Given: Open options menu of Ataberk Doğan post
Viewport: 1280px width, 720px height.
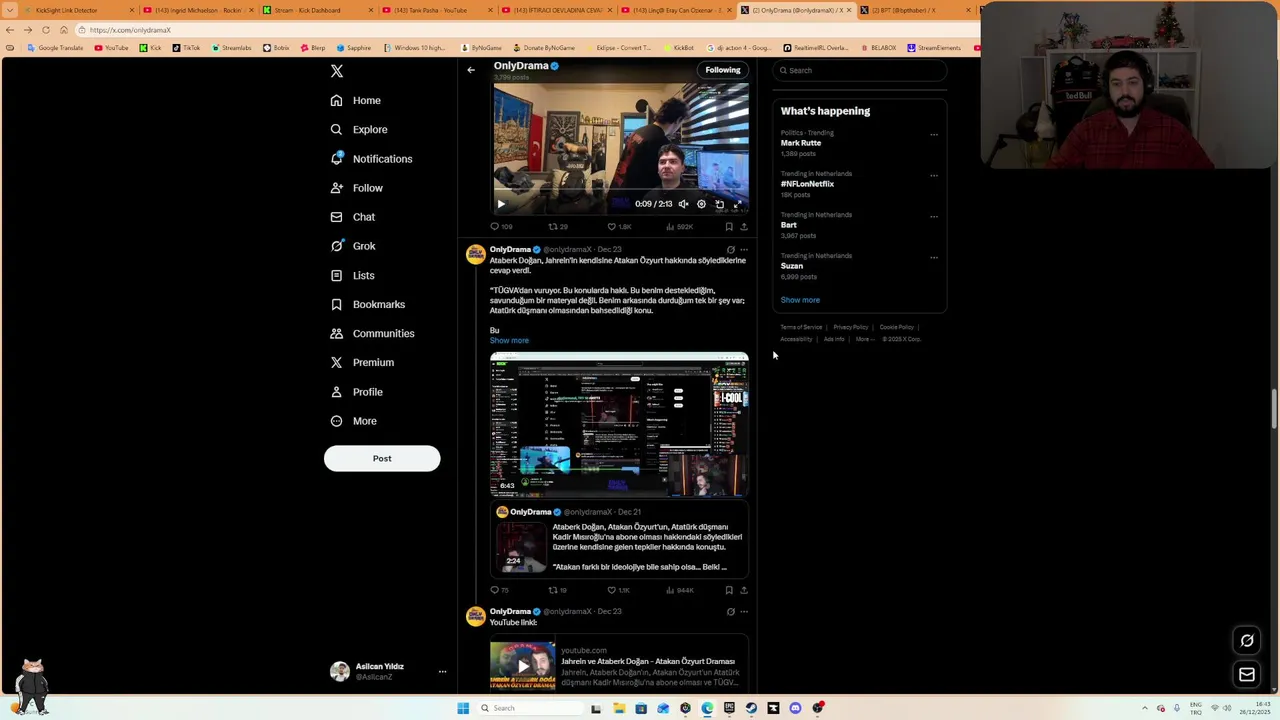Looking at the screenshot, I should [x=743, y=249].
